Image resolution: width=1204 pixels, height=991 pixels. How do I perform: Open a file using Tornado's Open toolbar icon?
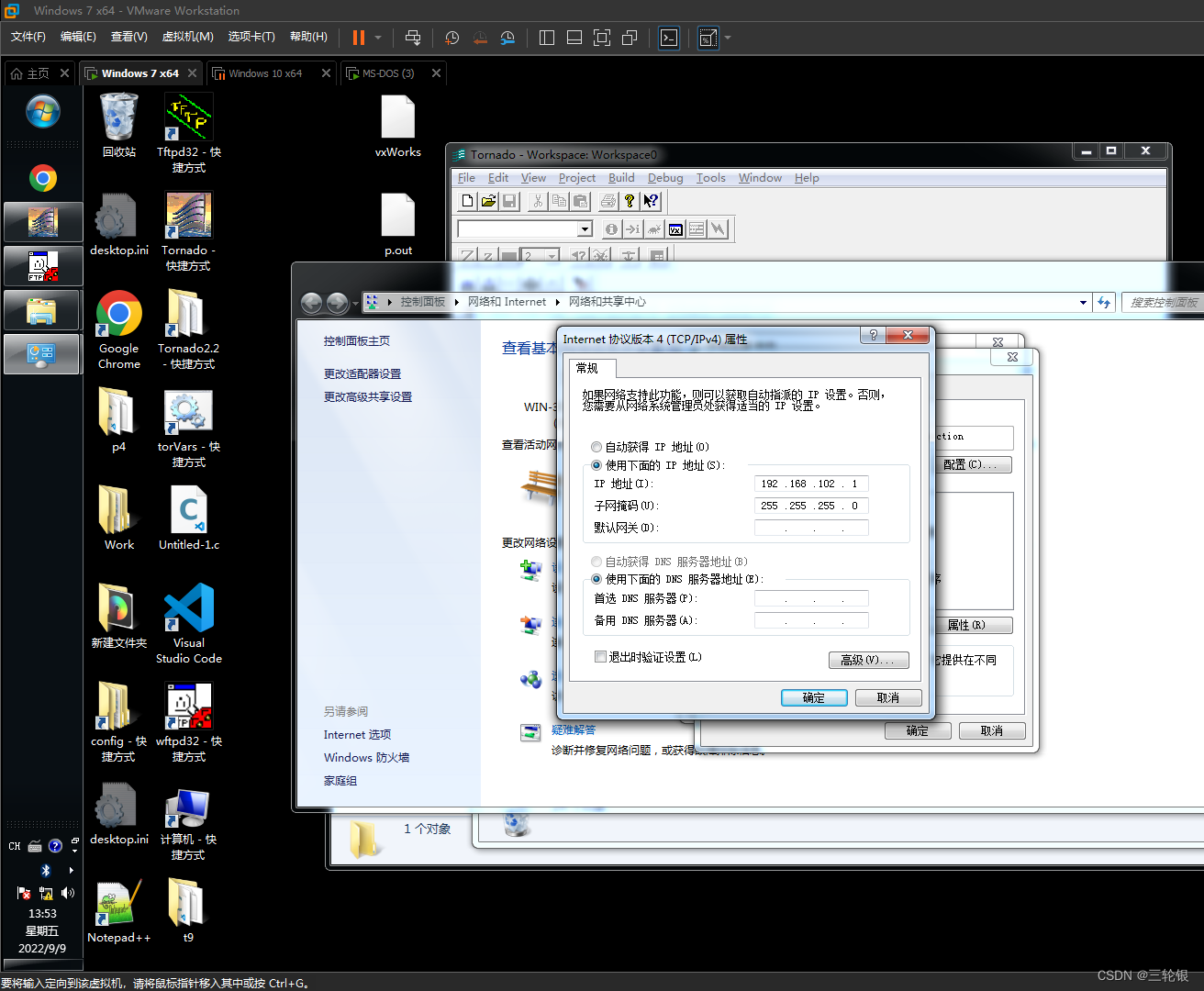[487, 201]
